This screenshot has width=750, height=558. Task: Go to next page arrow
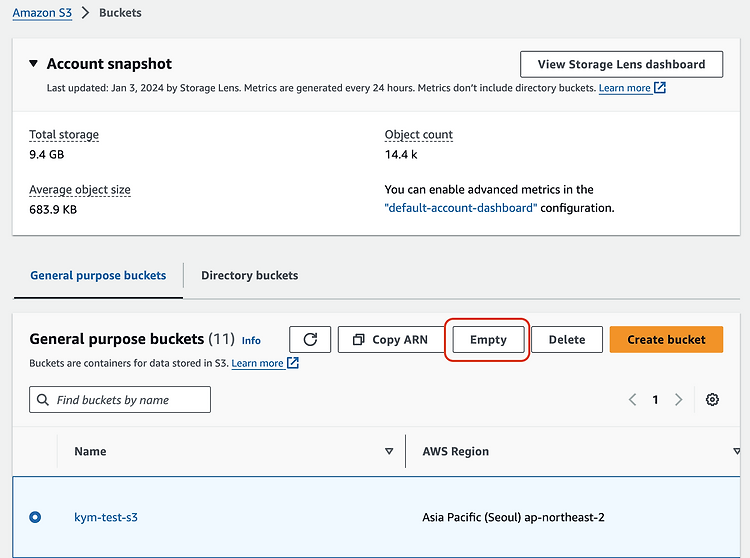678,399
